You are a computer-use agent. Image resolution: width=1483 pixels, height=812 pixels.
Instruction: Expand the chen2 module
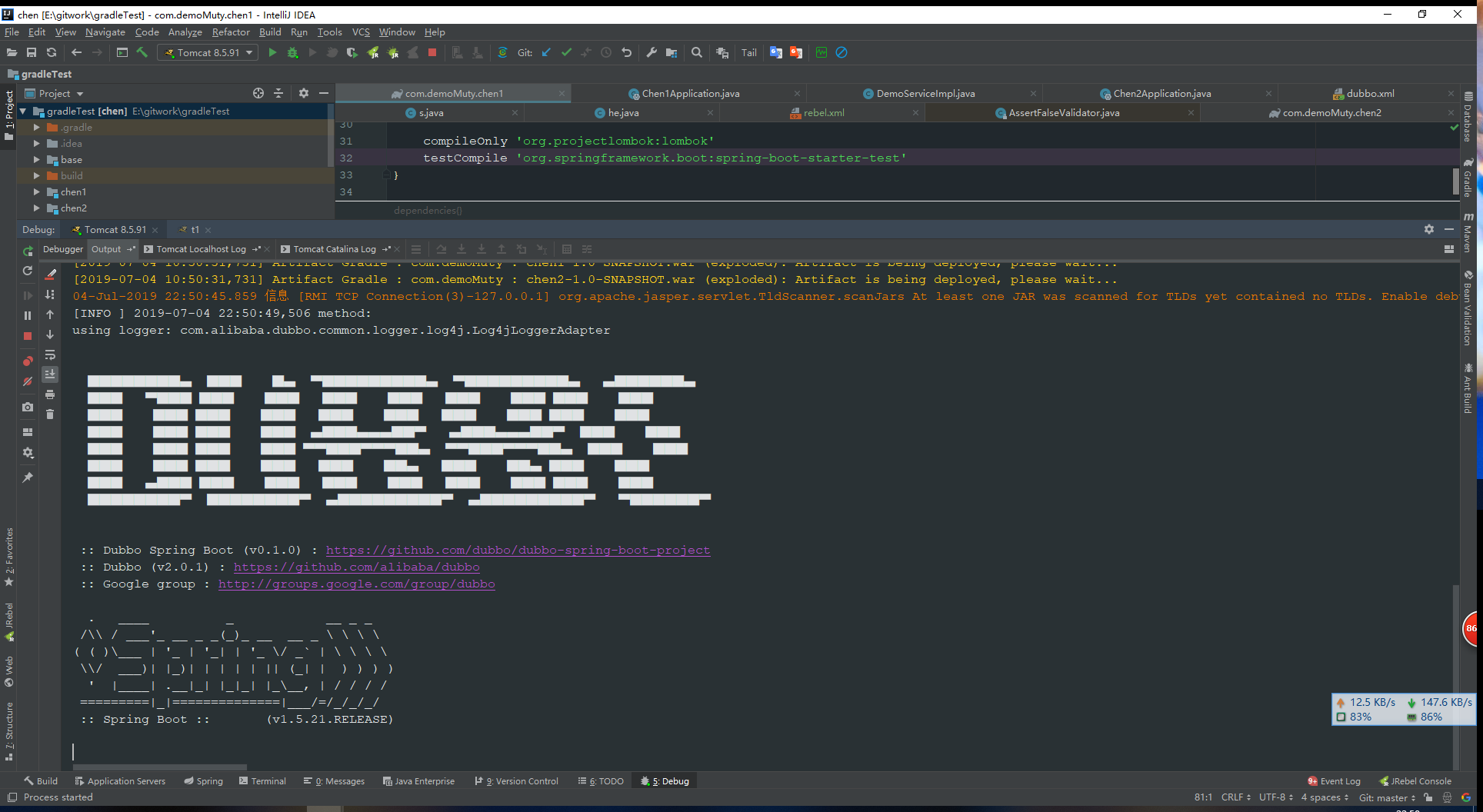point(36,208)
